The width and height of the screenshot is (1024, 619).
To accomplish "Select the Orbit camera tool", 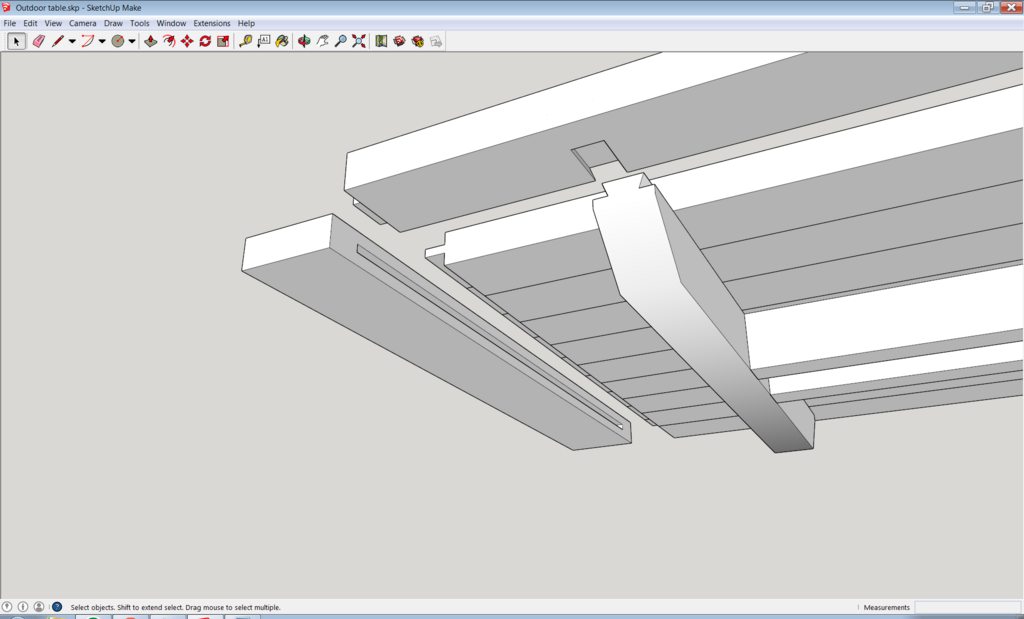I will click(304, 41).
